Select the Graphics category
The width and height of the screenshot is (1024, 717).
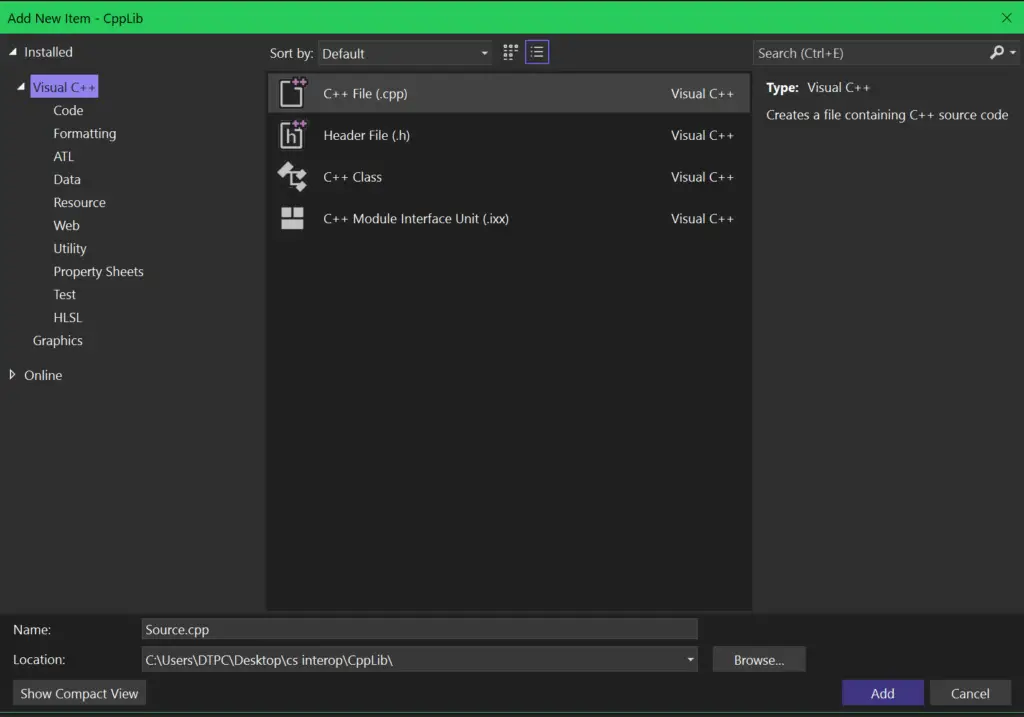pyautogui.click(x=57, y=341)
